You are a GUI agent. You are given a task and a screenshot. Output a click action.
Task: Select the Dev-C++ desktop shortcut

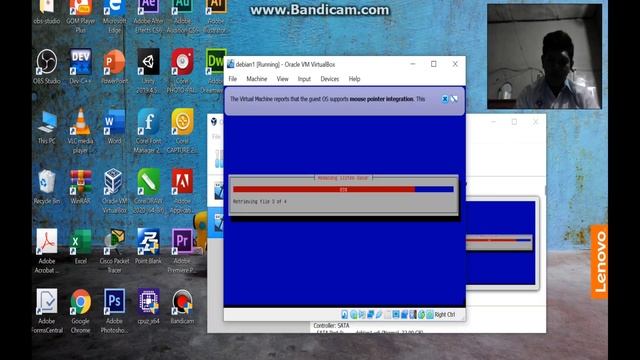[80, 67]
